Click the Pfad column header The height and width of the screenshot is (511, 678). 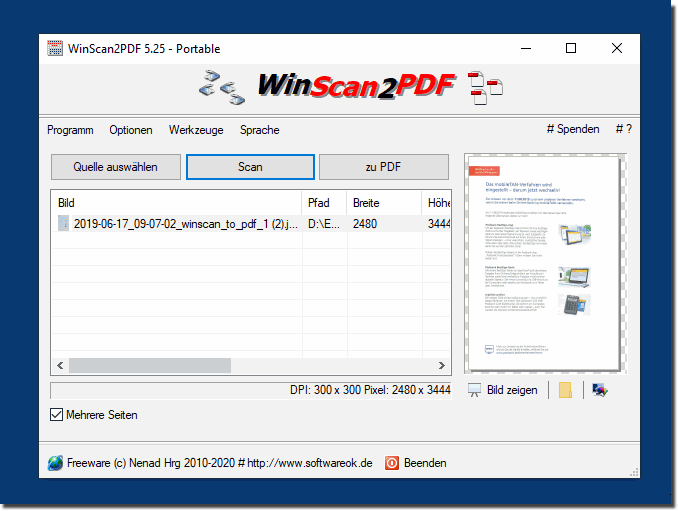pyautogui.click(x=324, y=203)
